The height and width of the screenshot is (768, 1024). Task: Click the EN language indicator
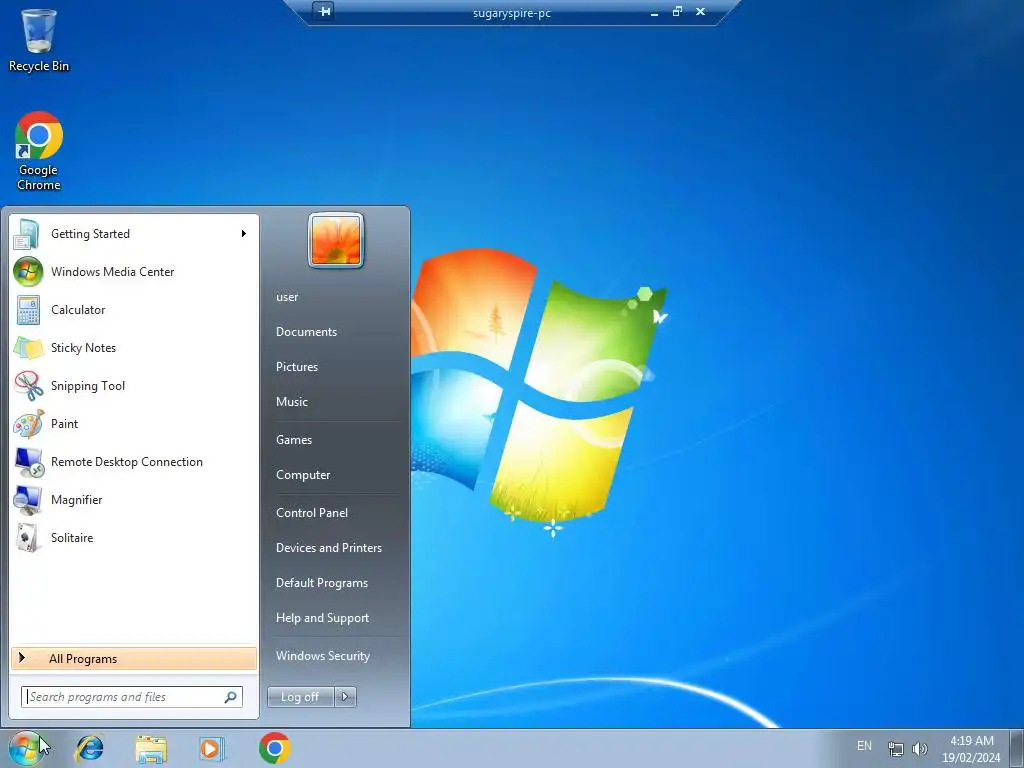coord(864,746)
